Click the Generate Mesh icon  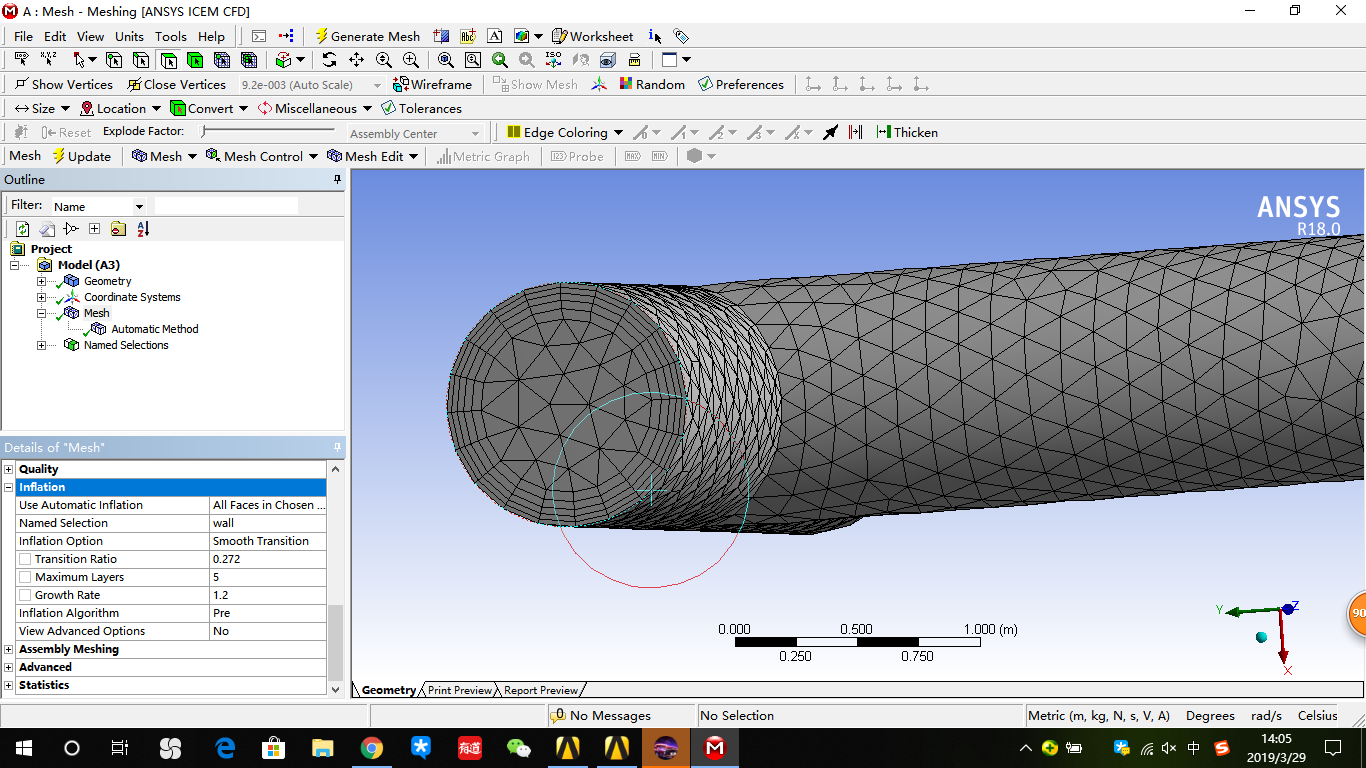point(370,36)
